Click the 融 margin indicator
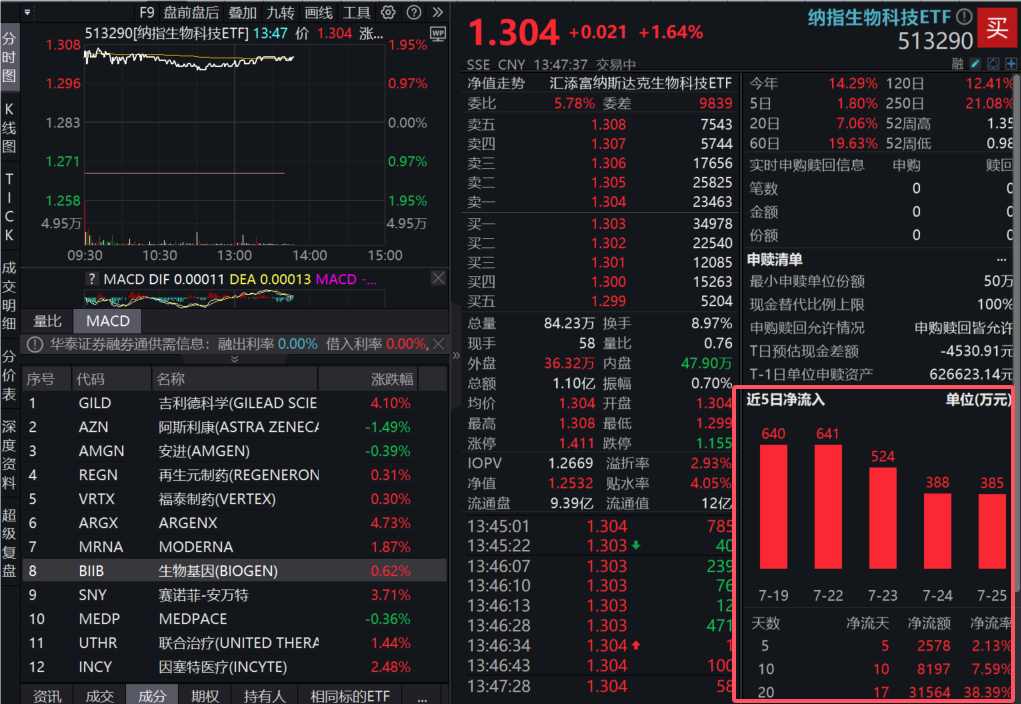Viewport: 1021px width, 704px height. [x=957, y=63]
